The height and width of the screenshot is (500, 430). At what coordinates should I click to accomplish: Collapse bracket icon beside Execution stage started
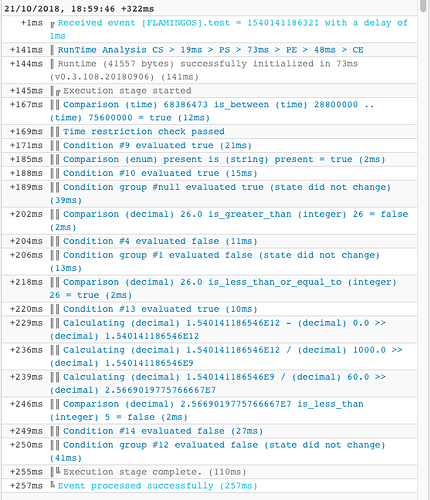coord(58,92)
